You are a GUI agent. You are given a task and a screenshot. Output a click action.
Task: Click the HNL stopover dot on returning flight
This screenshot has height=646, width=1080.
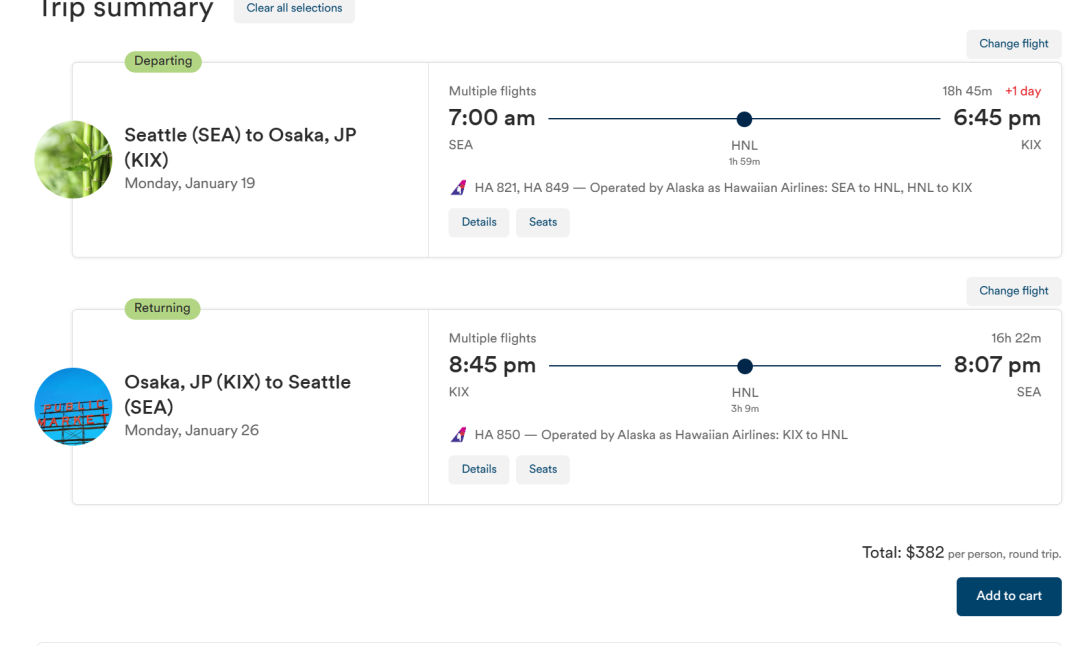coord(744,366)
